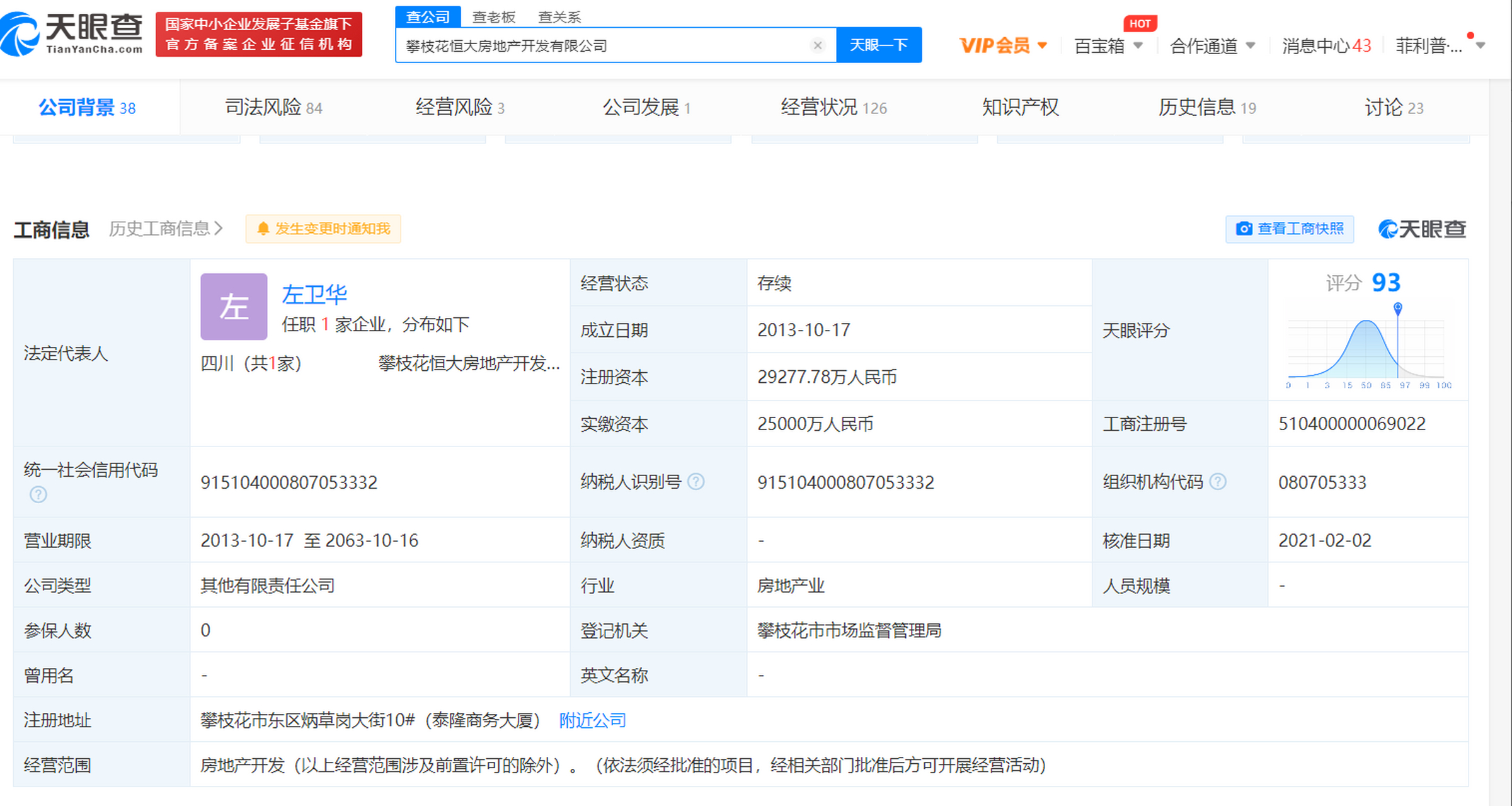The image size is (1512, 806).
Task: Click inside the company name search field
Action: tap(598, 45)
